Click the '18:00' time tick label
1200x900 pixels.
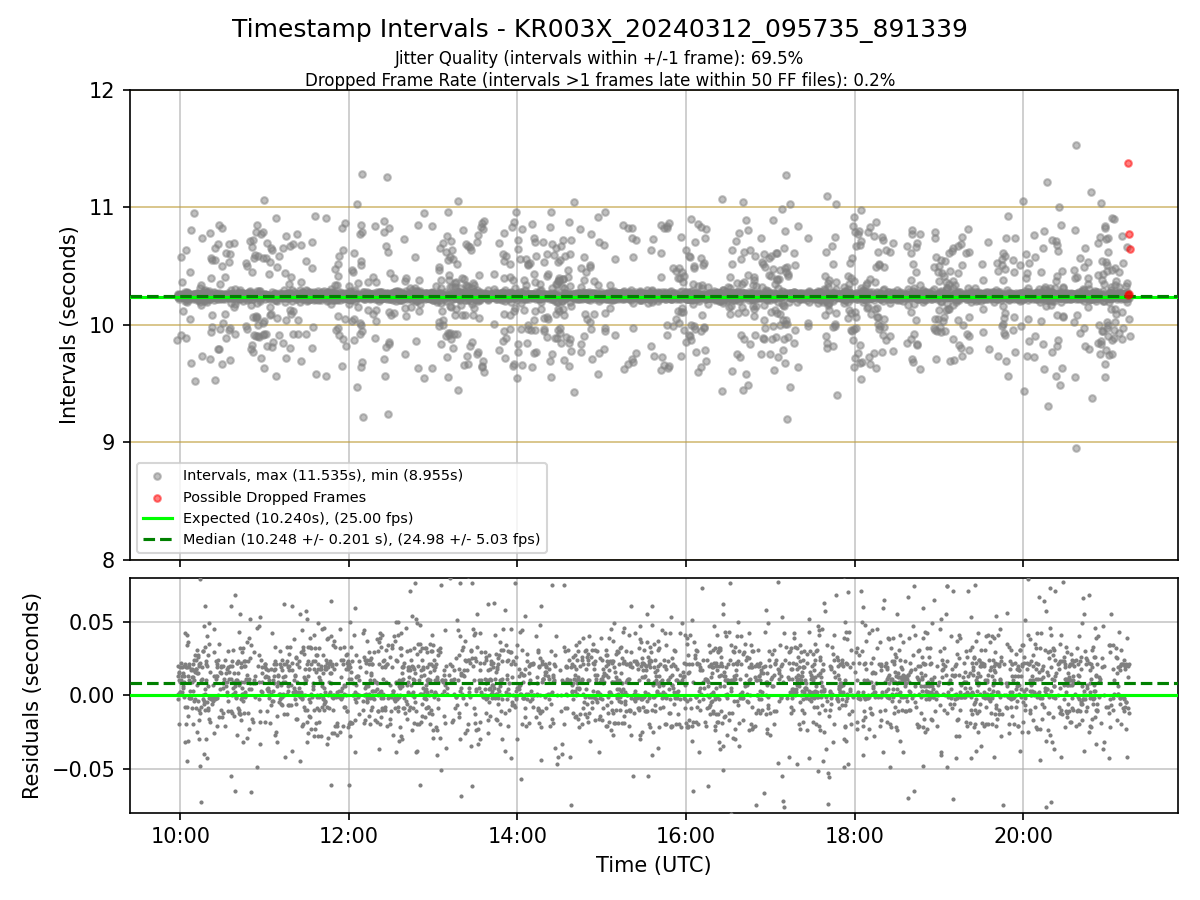854,836
